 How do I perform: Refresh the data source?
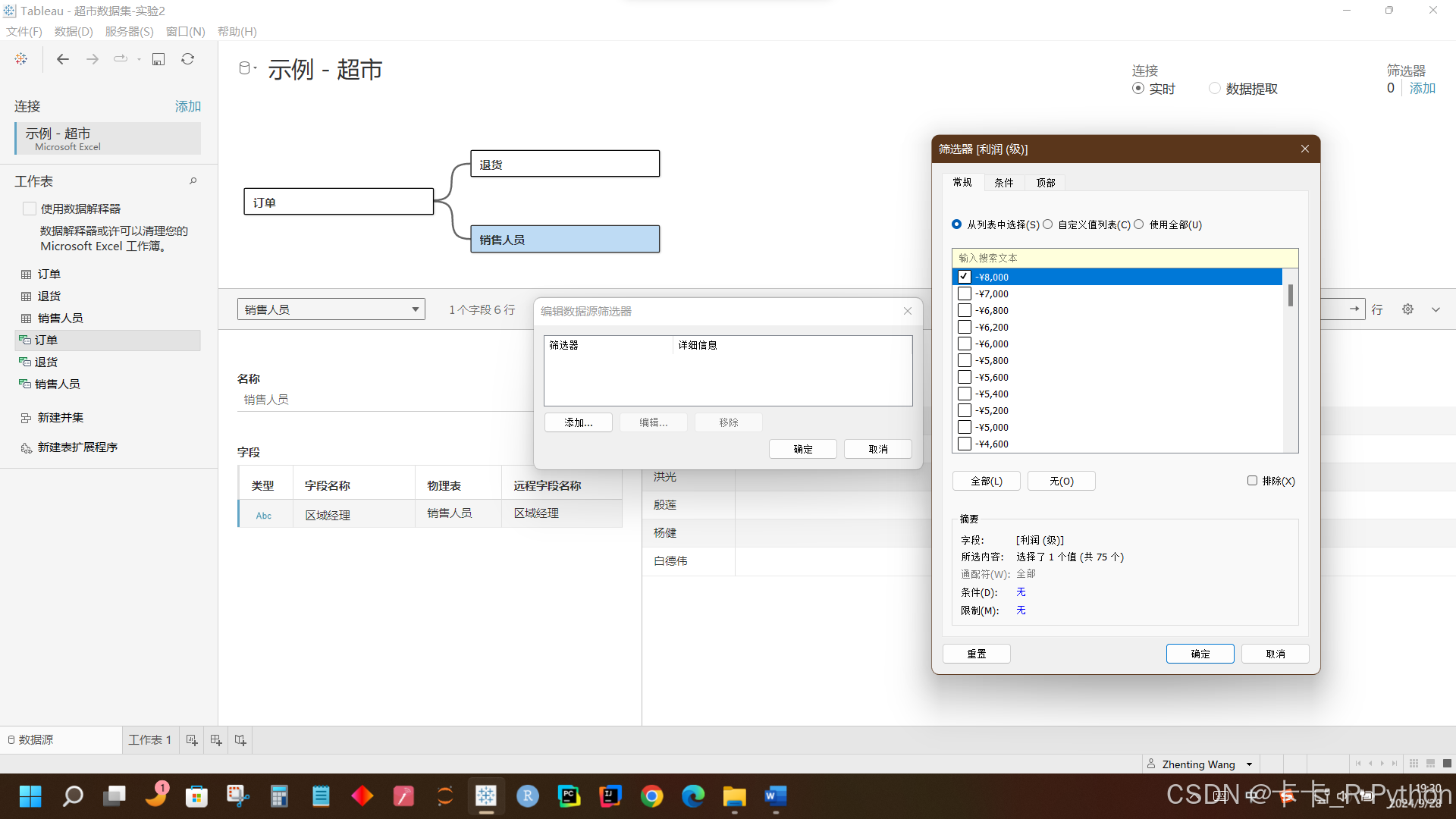(x=187, y=59)
